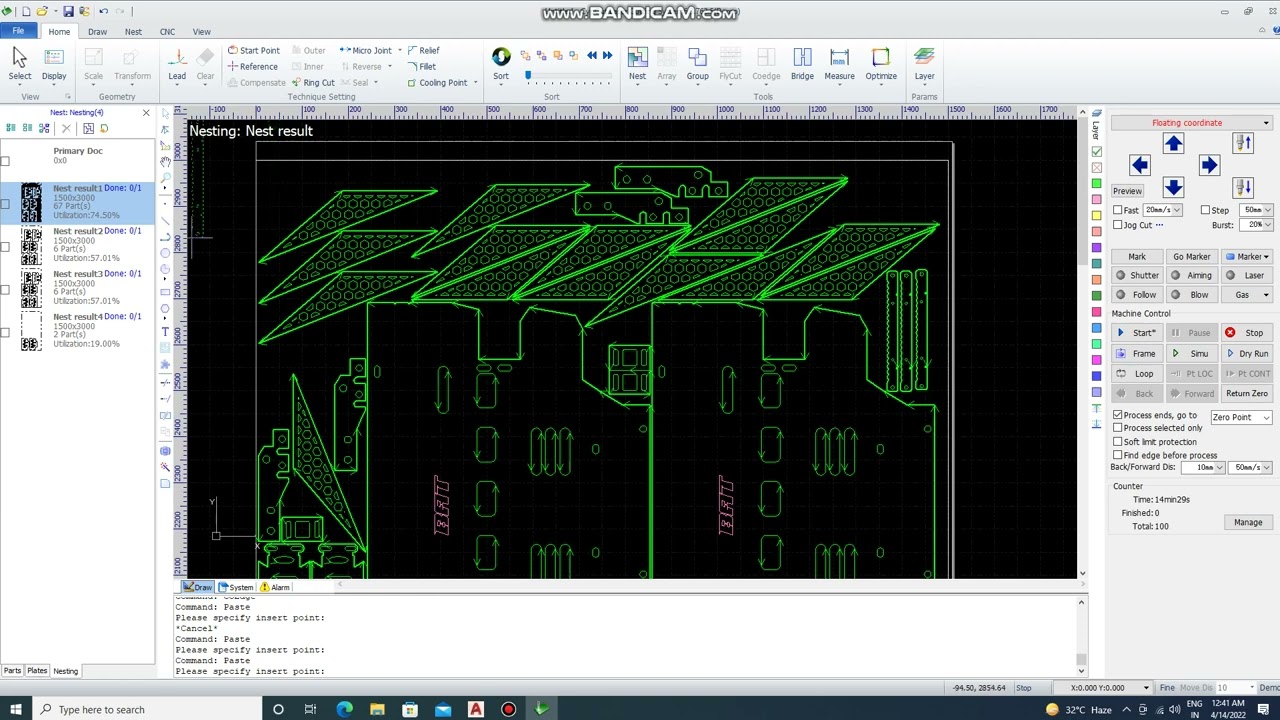Select the Bridge tool
Viewport: 1280px width, 720px height.
click(x=802, y=64)
